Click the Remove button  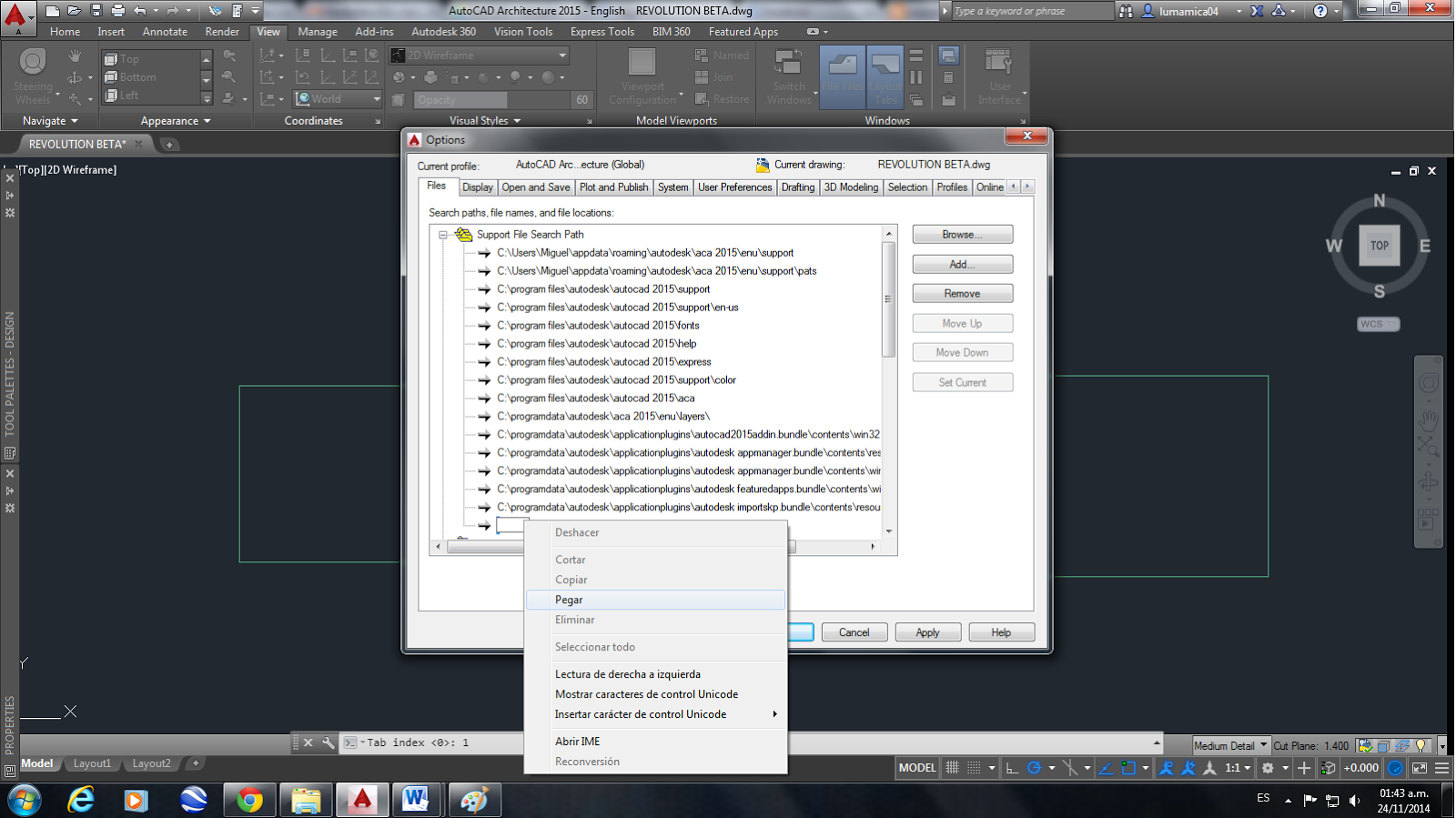click(x=962, y=294)
